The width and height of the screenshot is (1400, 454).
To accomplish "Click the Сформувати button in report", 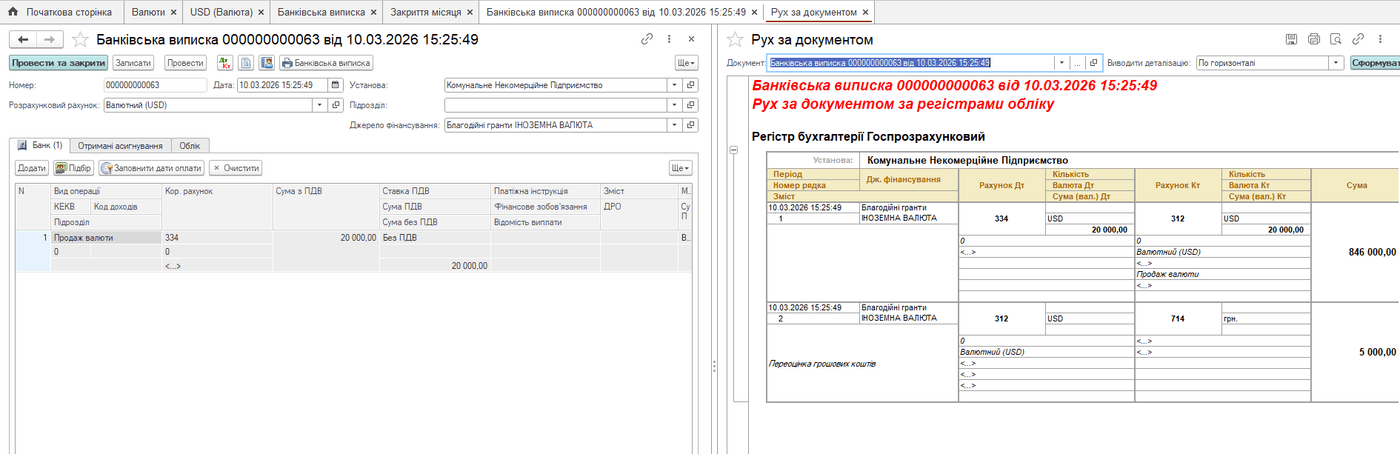I will [x=1377, y=62].
